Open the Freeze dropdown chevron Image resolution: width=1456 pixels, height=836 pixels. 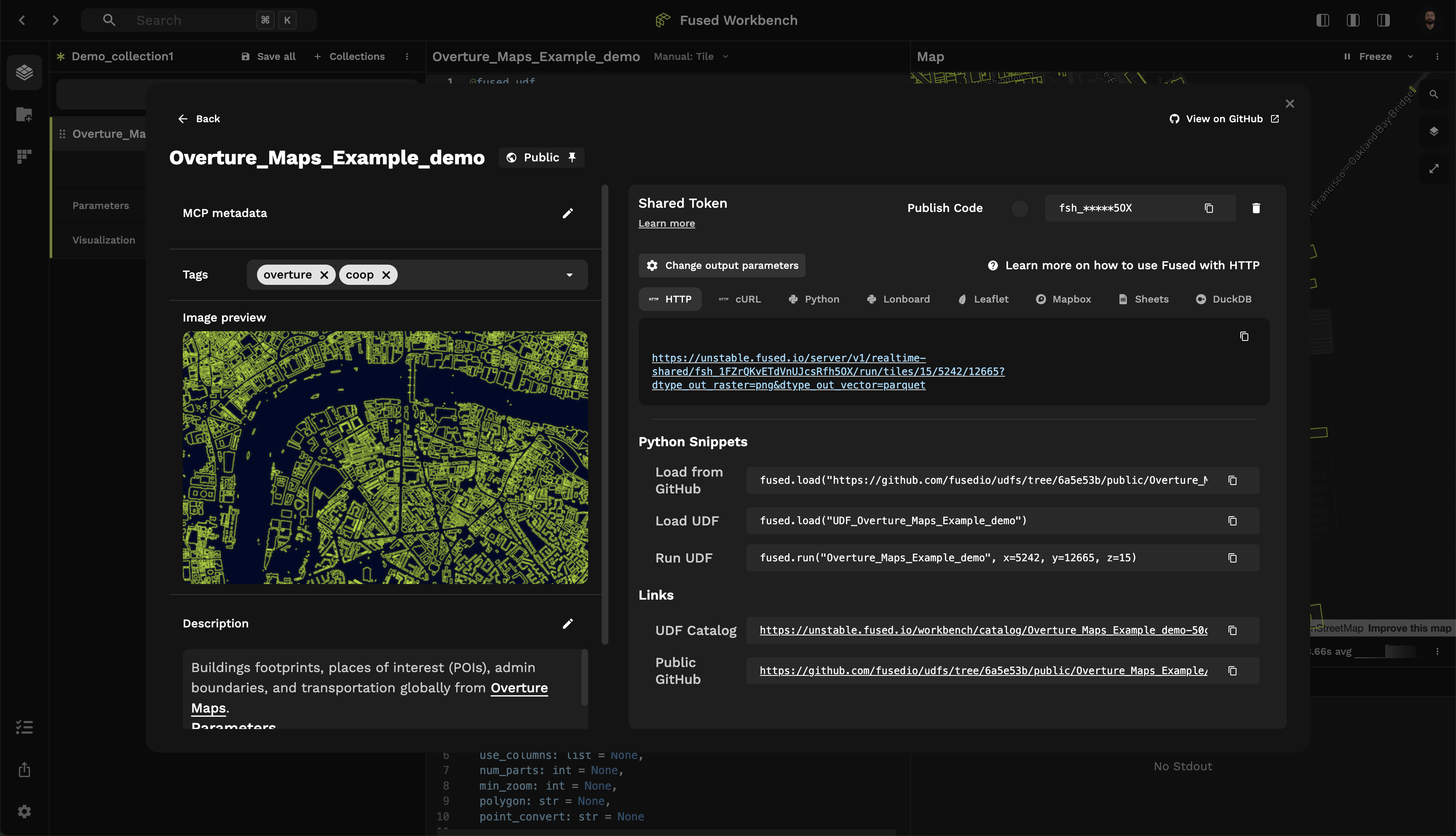point(1410,56)
